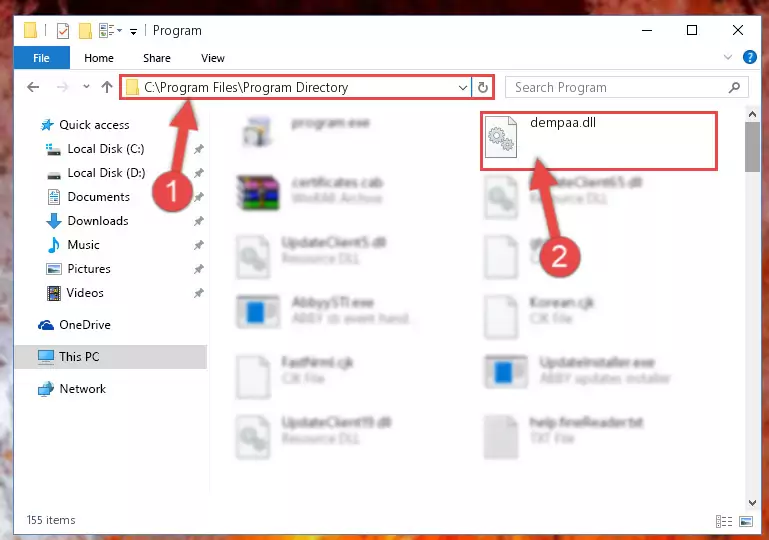Screen dimensions: 769x540
Task: Click the dempaa.dll gear file icon
Action: [501, 137]
